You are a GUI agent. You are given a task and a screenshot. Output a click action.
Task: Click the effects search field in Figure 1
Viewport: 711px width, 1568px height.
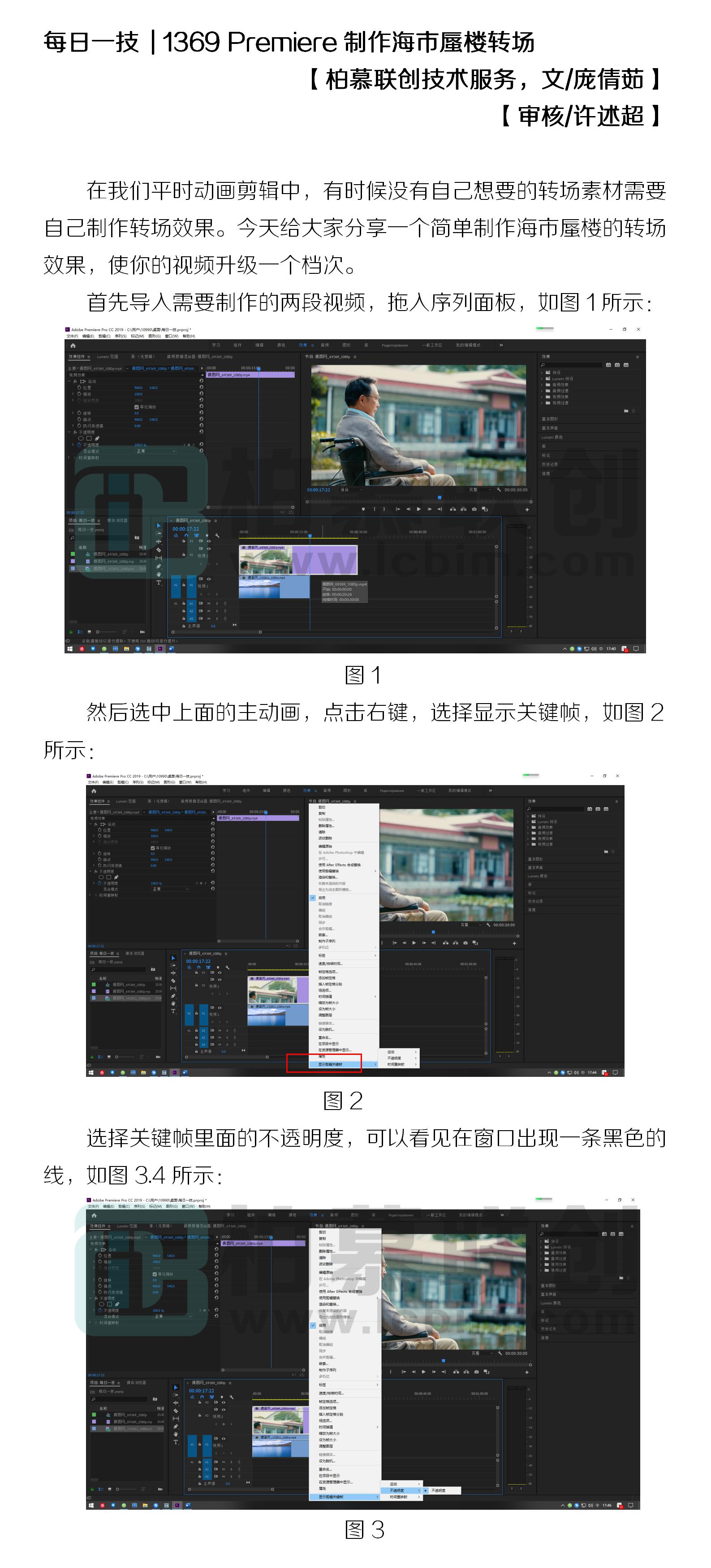[572, 365]
